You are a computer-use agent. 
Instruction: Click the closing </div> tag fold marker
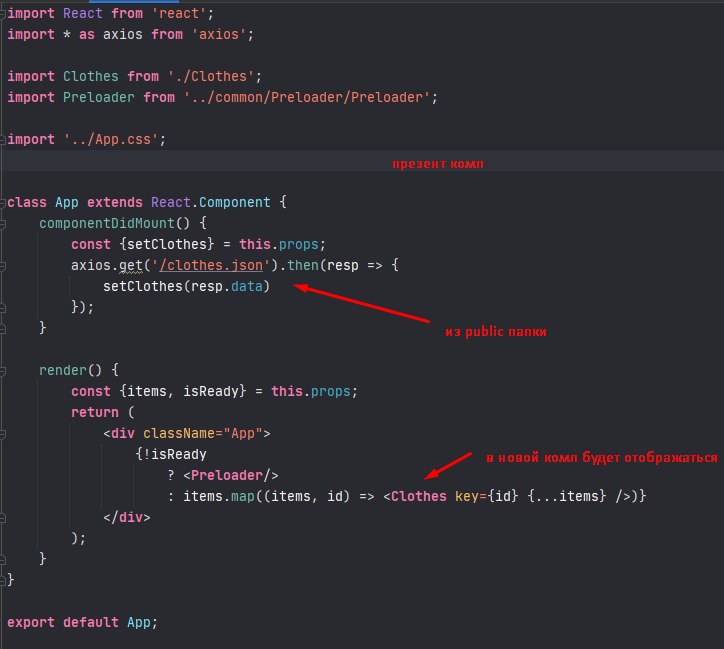(3, 517)
